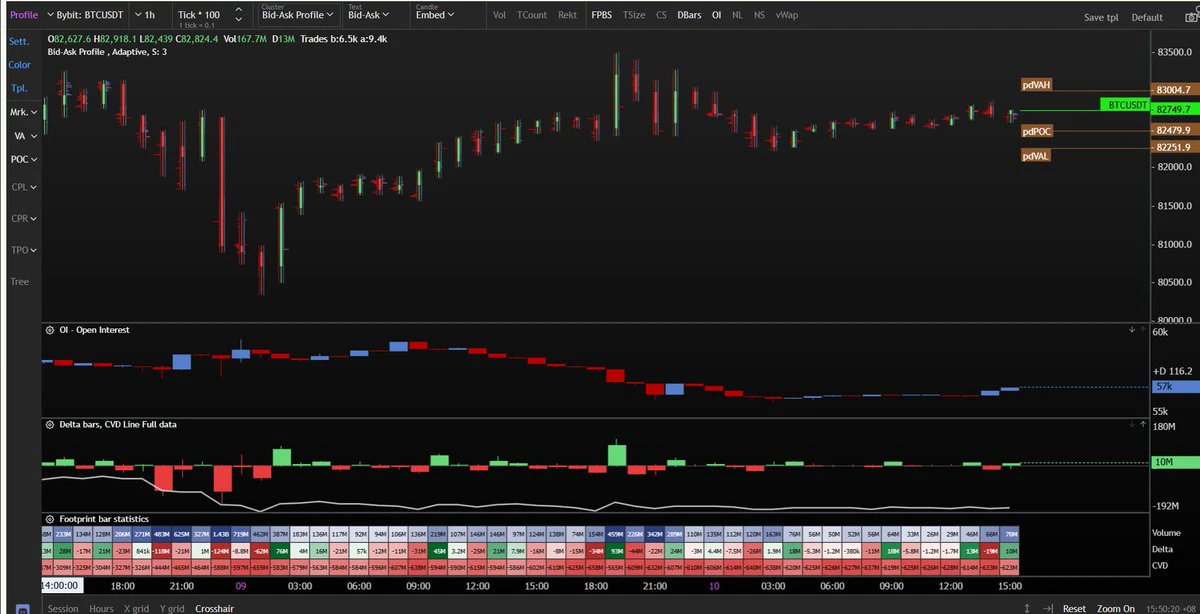
Task: Disable the FPBS footprint statistics
Action: 602,15
